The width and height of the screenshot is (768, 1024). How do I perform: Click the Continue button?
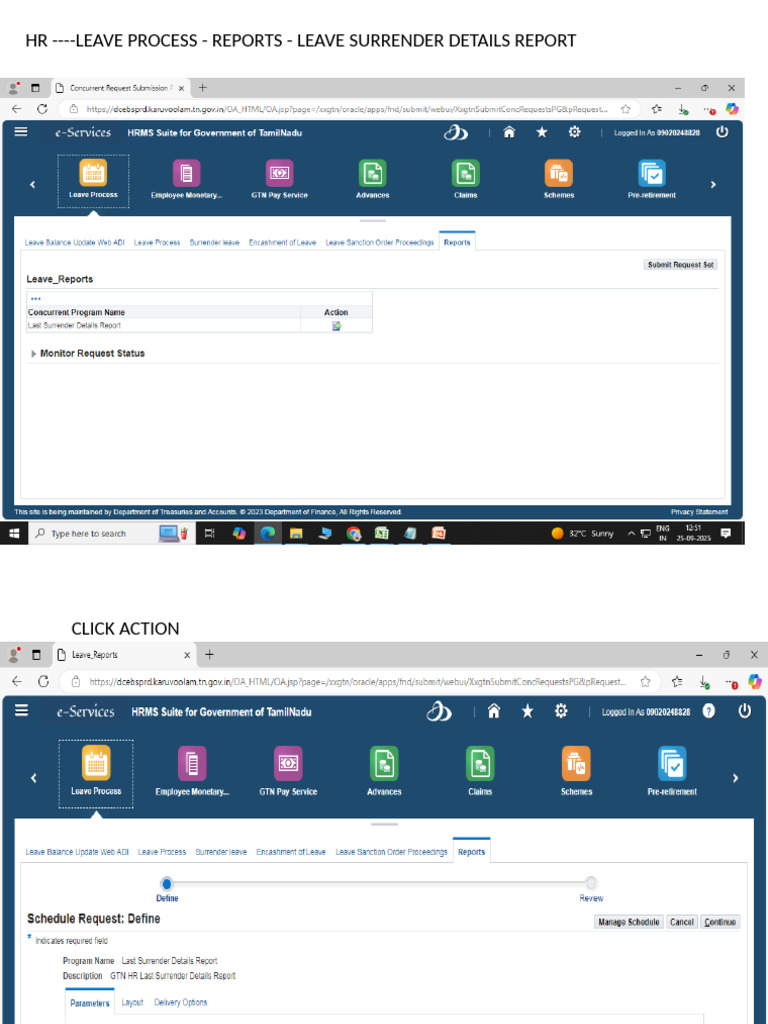720,922
